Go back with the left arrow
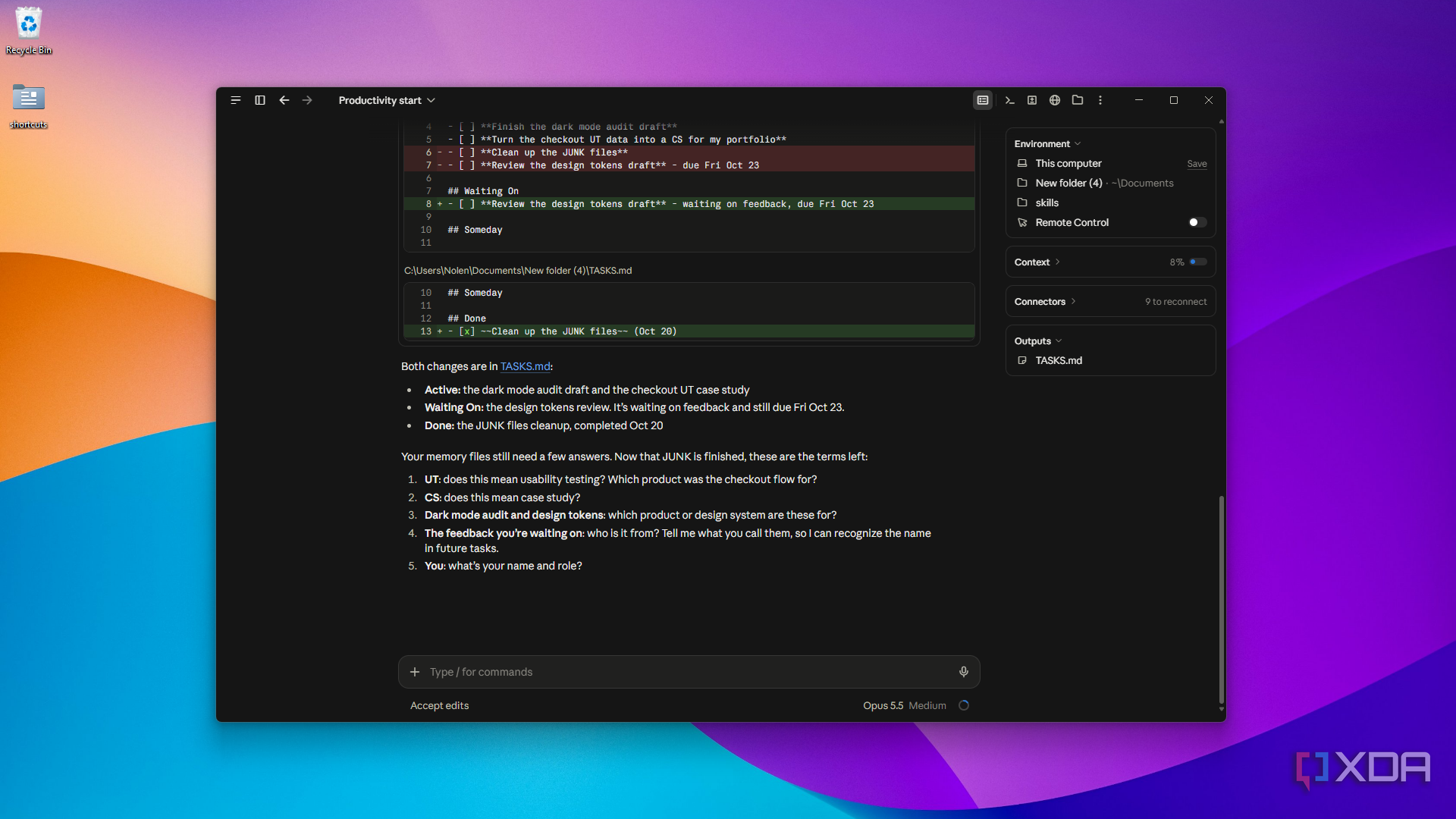 click(x=284, y=100)
